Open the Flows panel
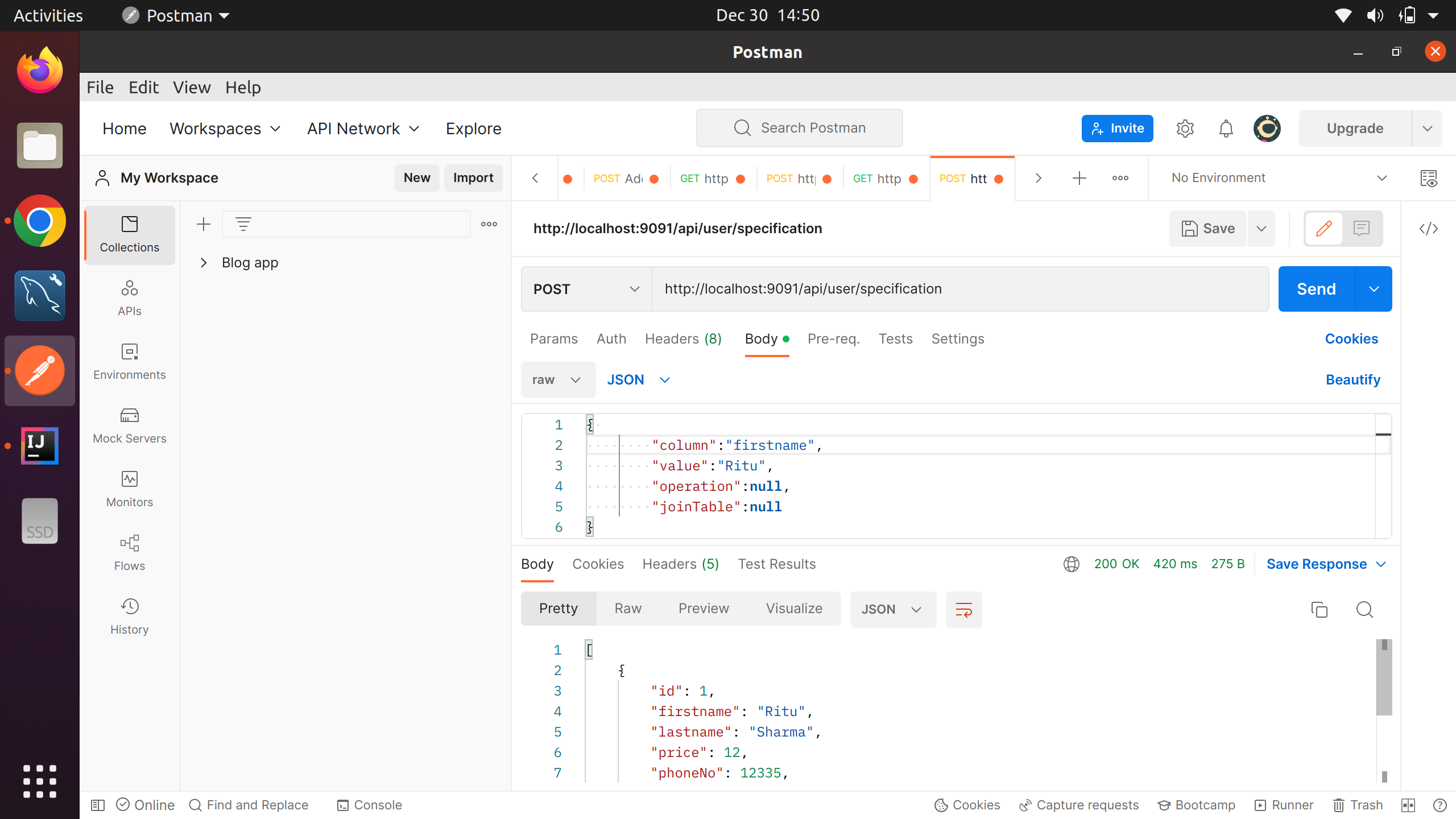Viewport: 1456px width, 819px height. 129,552
